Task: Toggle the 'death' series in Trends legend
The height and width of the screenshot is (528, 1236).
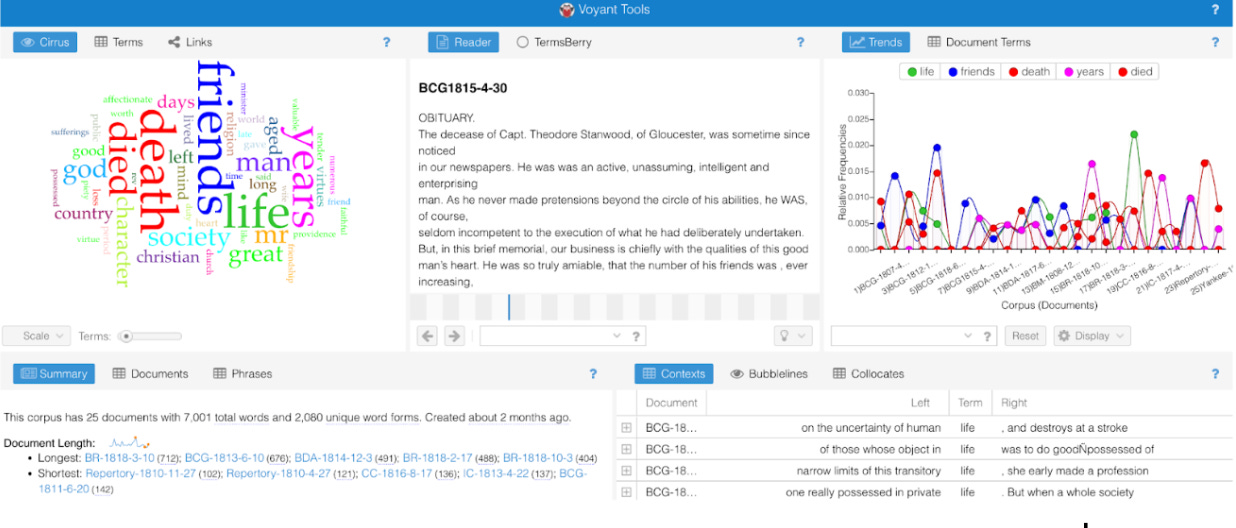Action: pyautogui.click(x=1029, y=72)
